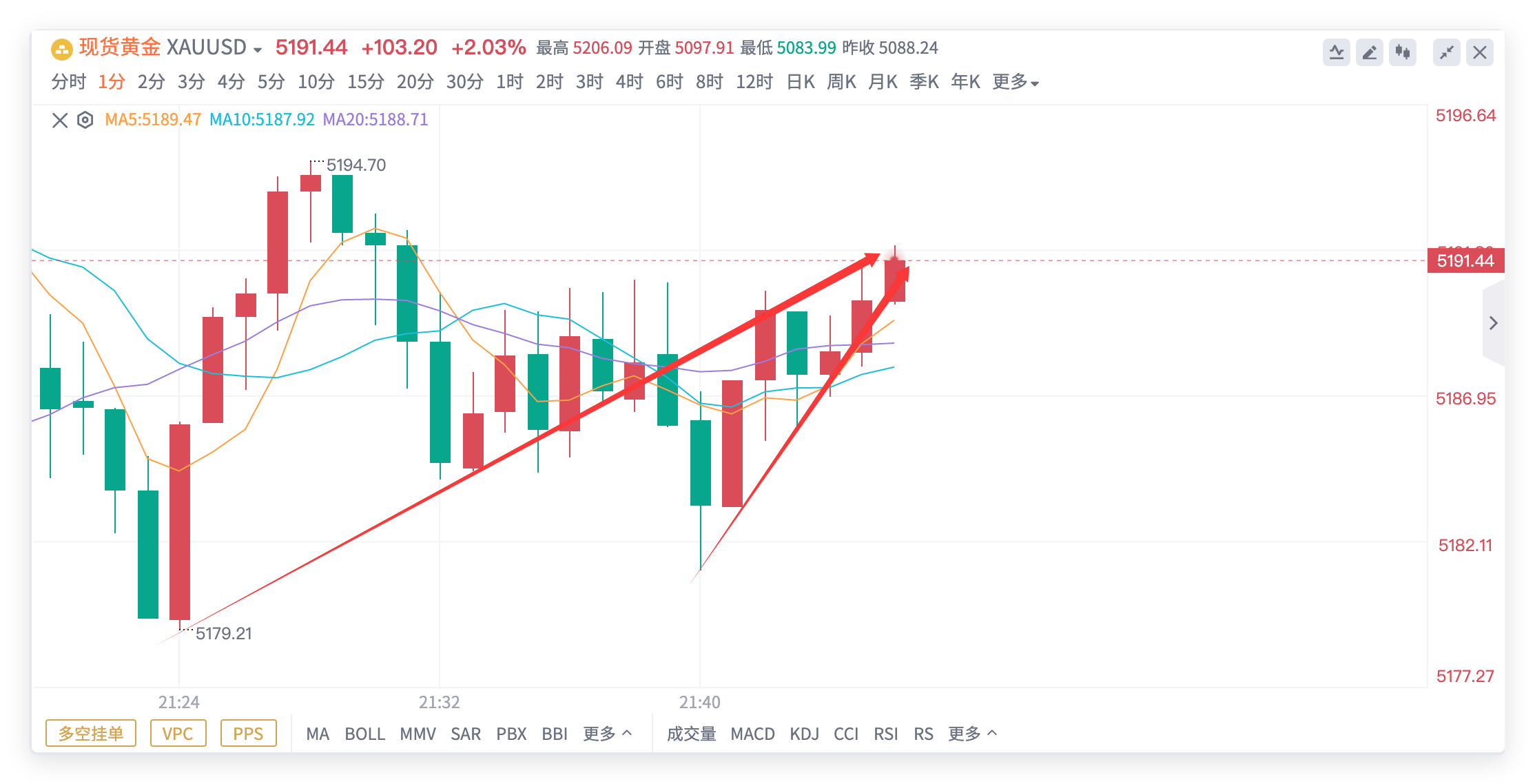Apply the BOLL indicator
Image resolution: width=1535 pixels, height=784 pixels.
(x=366, y=734)
